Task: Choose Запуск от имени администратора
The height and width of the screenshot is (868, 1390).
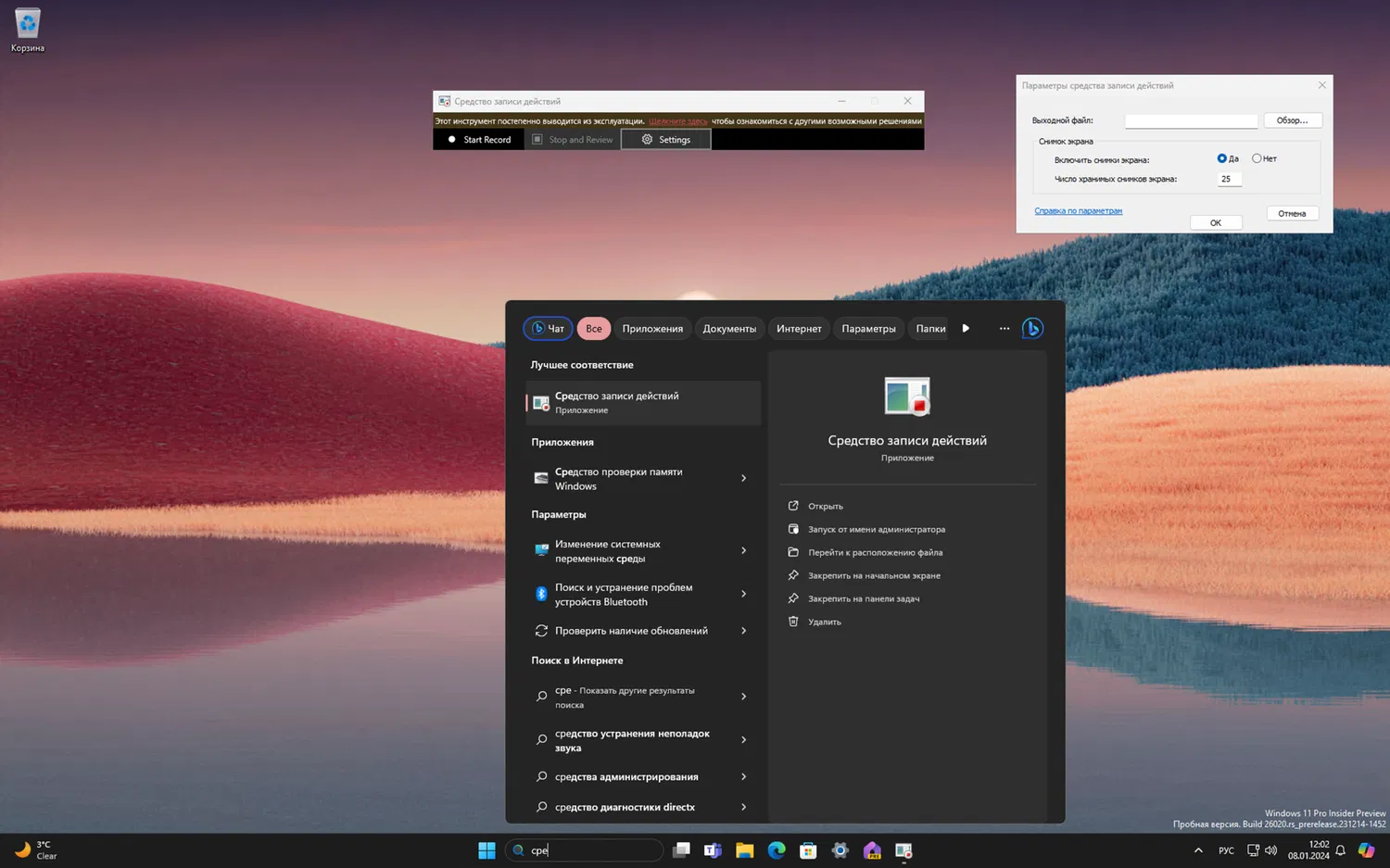Action: tap(877, 529)
